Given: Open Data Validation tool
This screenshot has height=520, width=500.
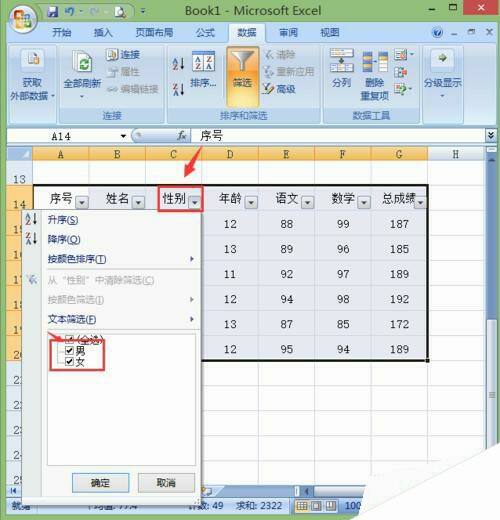Looking at the screenshot, I should tap(403, 54).
